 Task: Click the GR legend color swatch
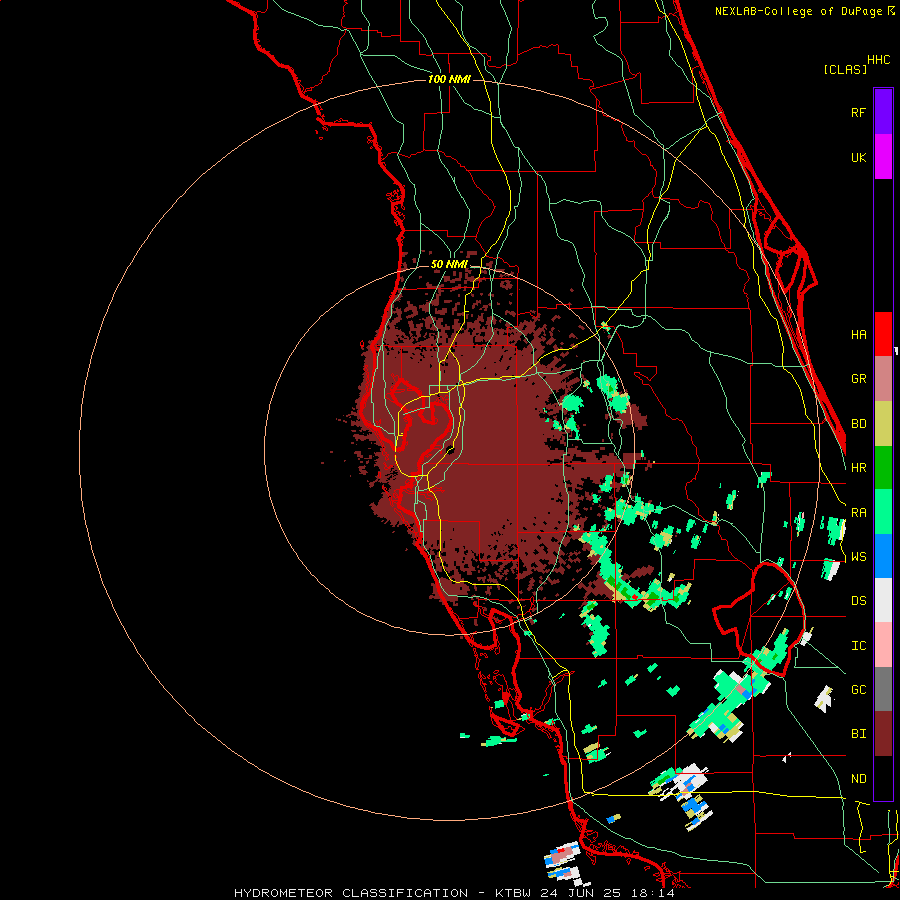tap(883, 379)
